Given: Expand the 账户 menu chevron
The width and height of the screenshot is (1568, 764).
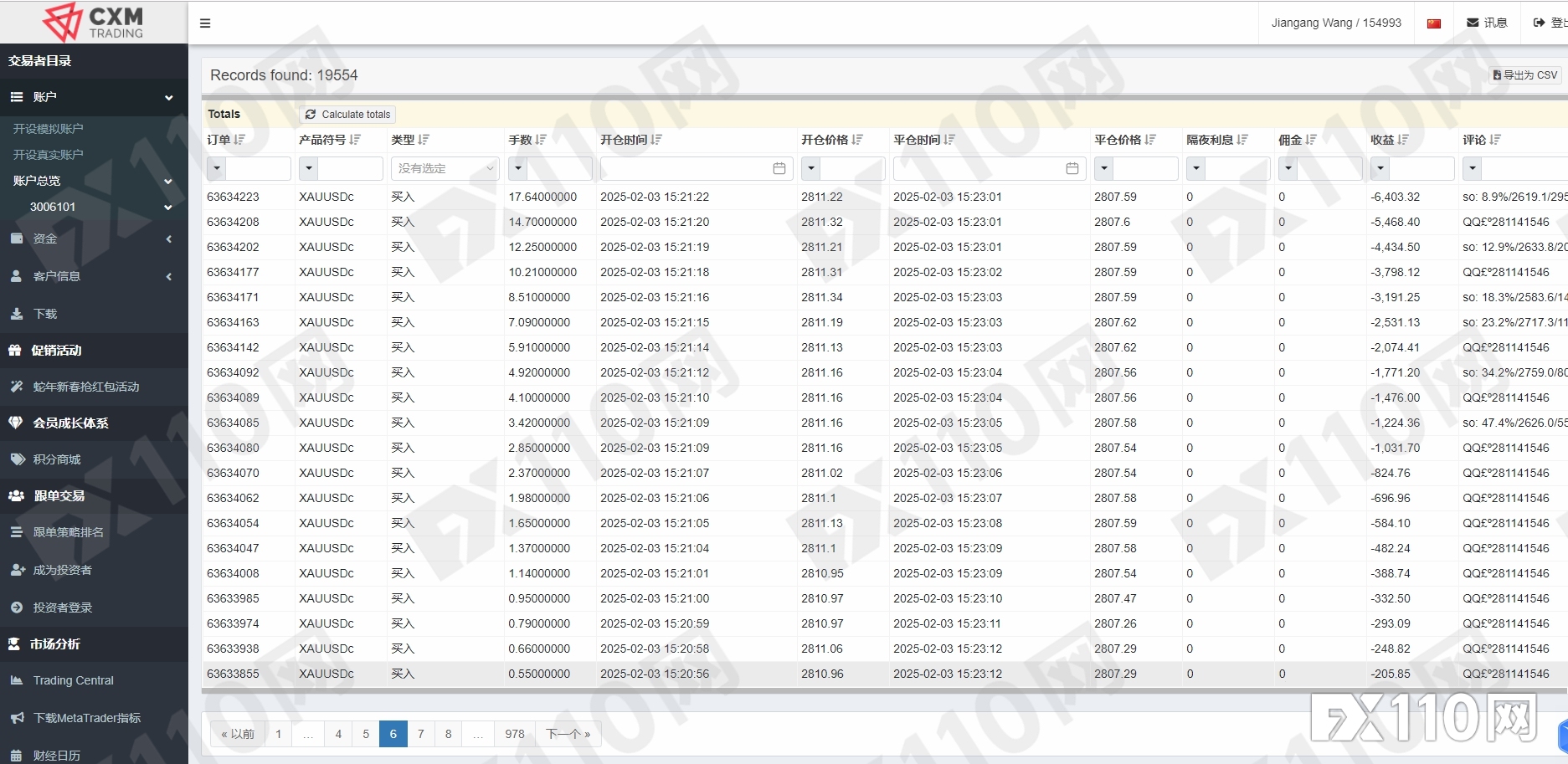Looking at the screenshot, I should pos(169,98).
